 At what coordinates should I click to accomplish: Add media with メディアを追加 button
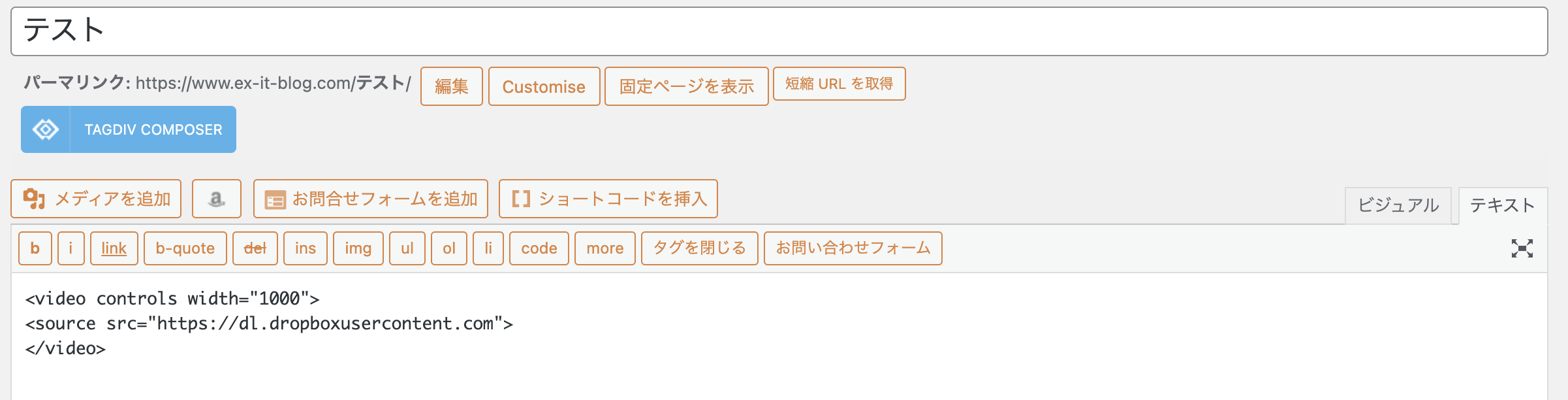point(96,199)
